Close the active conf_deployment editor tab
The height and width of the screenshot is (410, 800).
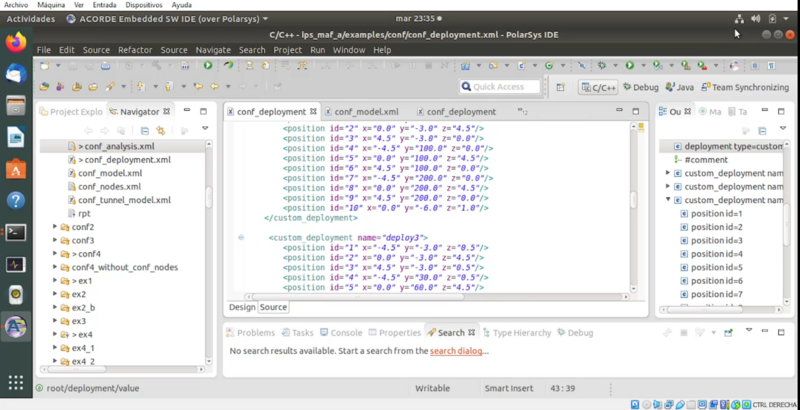(x=313, y=111)
